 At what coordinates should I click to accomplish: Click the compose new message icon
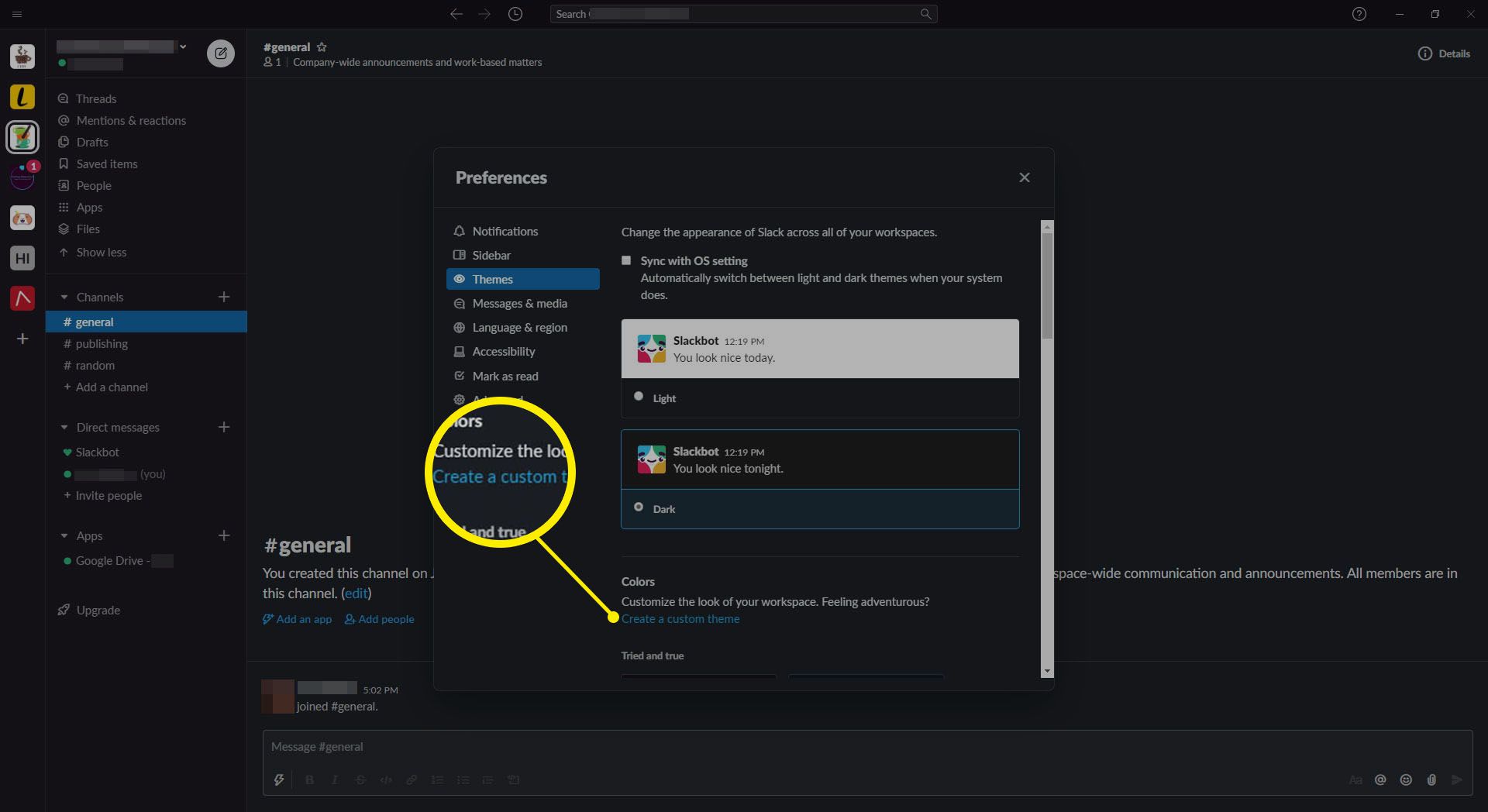(x=221, y=53)
